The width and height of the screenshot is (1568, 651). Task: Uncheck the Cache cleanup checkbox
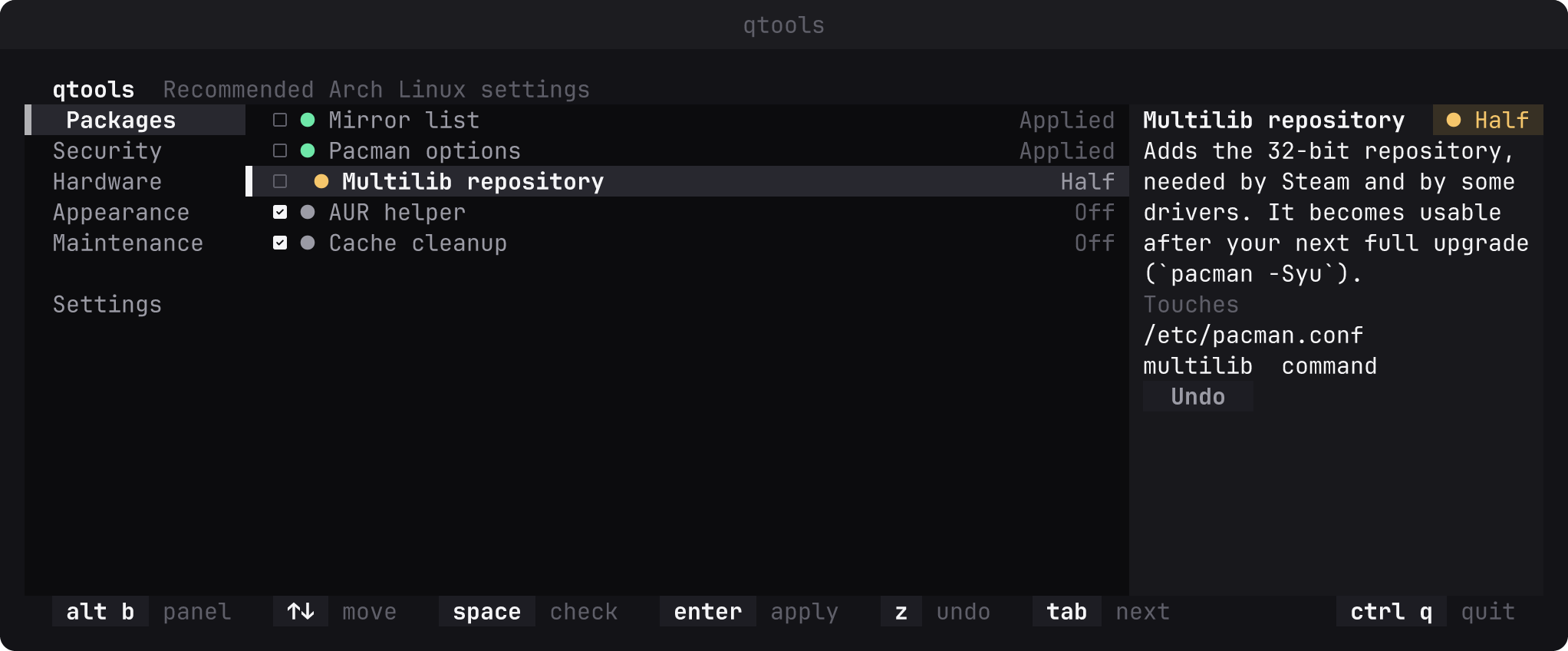[280, 243]
